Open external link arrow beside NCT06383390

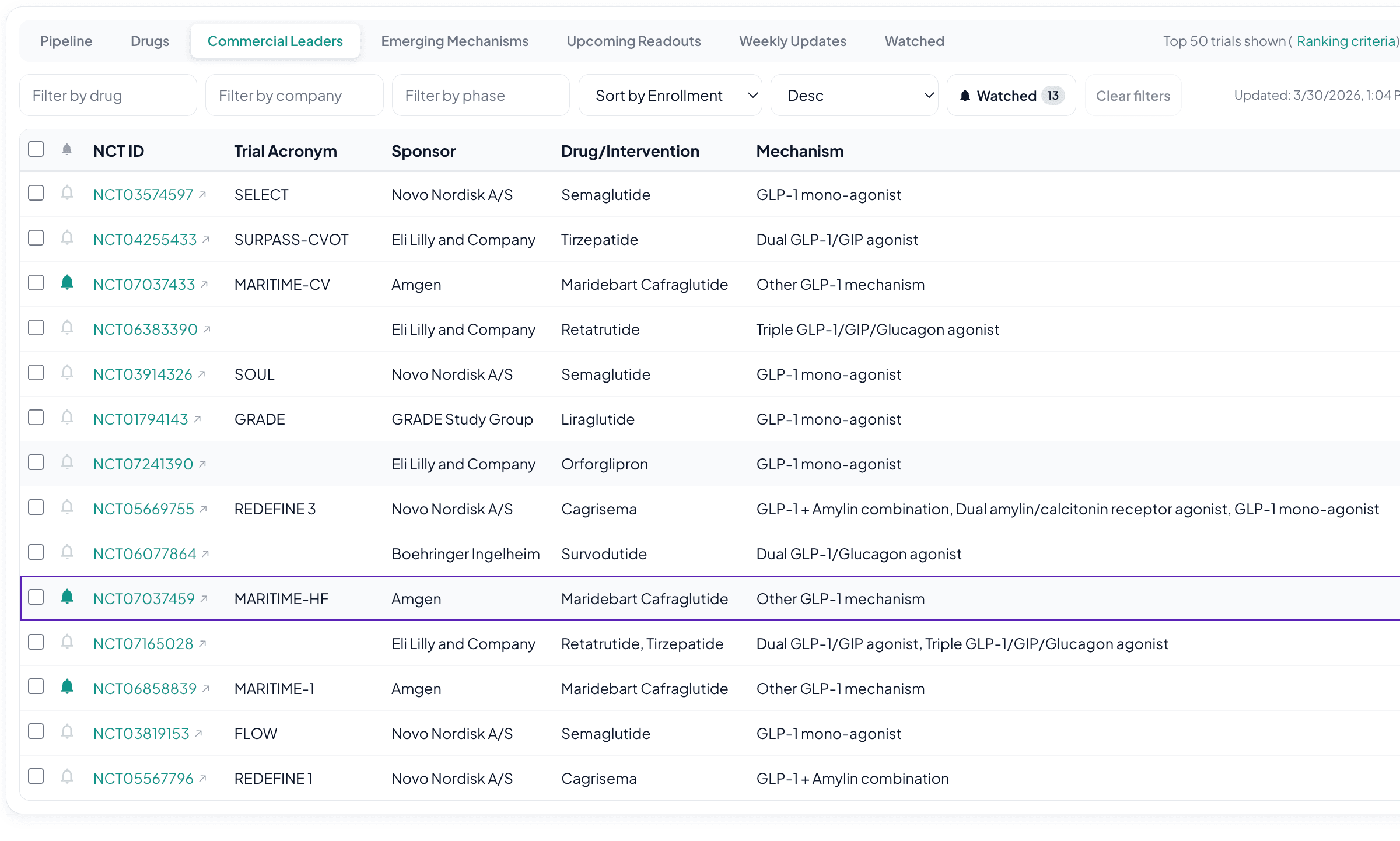click(206, 330)
